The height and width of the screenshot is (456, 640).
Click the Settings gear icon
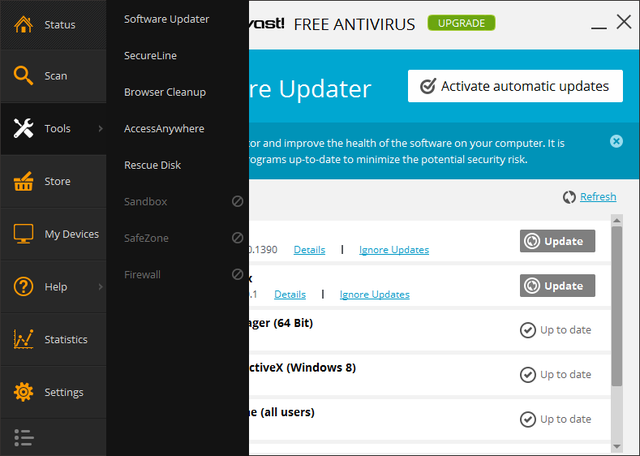23,392
